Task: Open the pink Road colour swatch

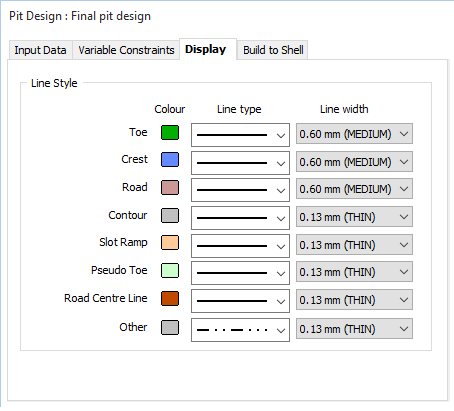Action: [170, 187]
